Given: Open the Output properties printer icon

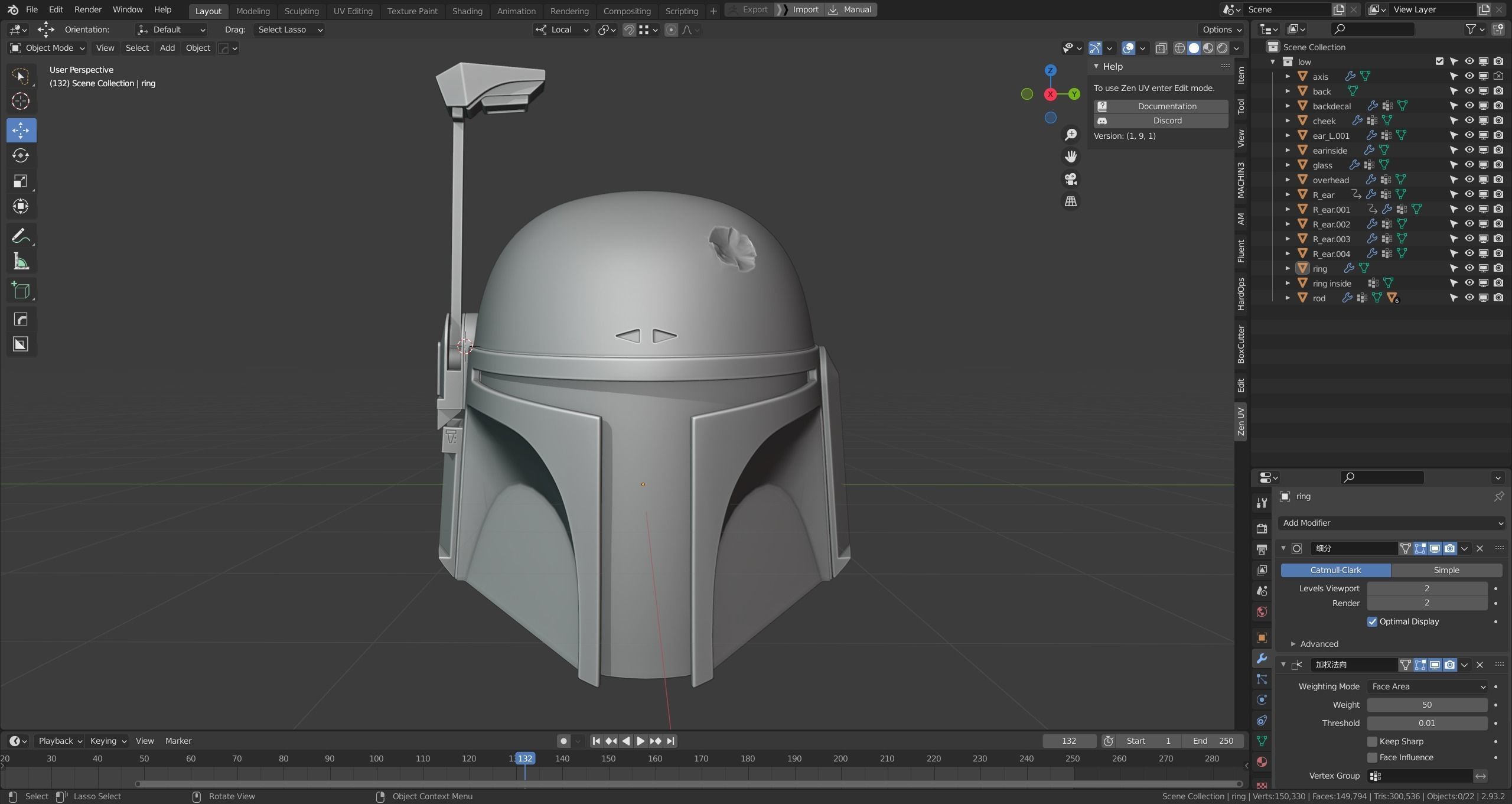Looking at the screenshot, I should (1262, 549).
